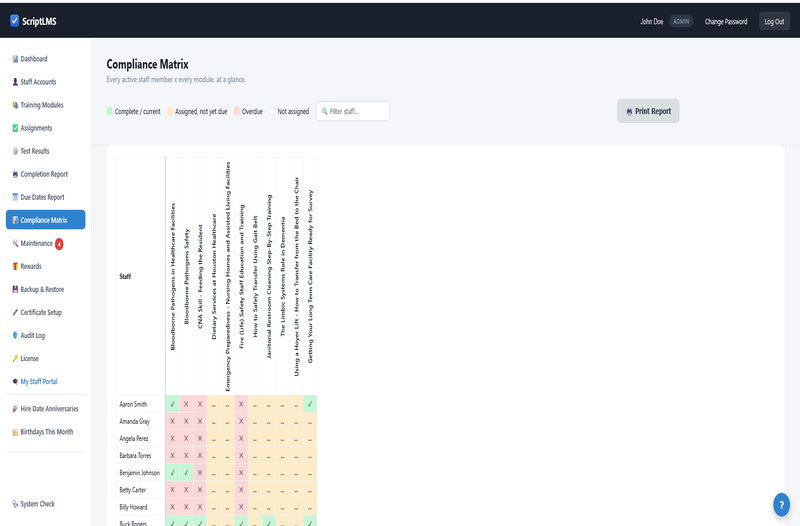Click Aaron Smith's Survey-ready completed check cell
This screenshot has width=800, height=526.
tap(310, 404)
